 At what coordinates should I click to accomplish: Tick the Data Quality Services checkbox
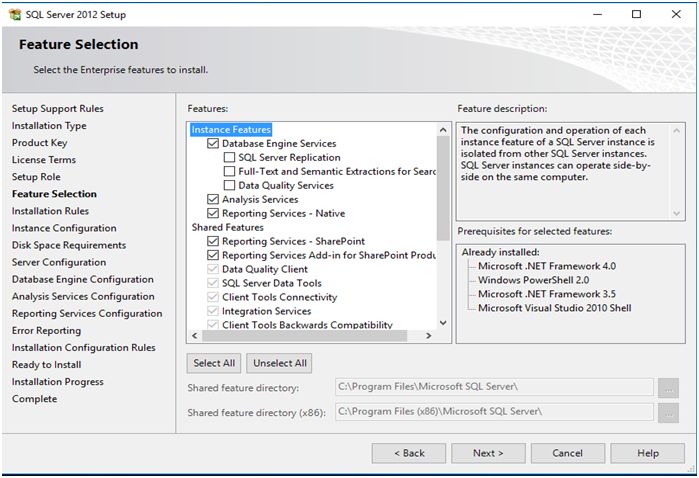[229, 185]
